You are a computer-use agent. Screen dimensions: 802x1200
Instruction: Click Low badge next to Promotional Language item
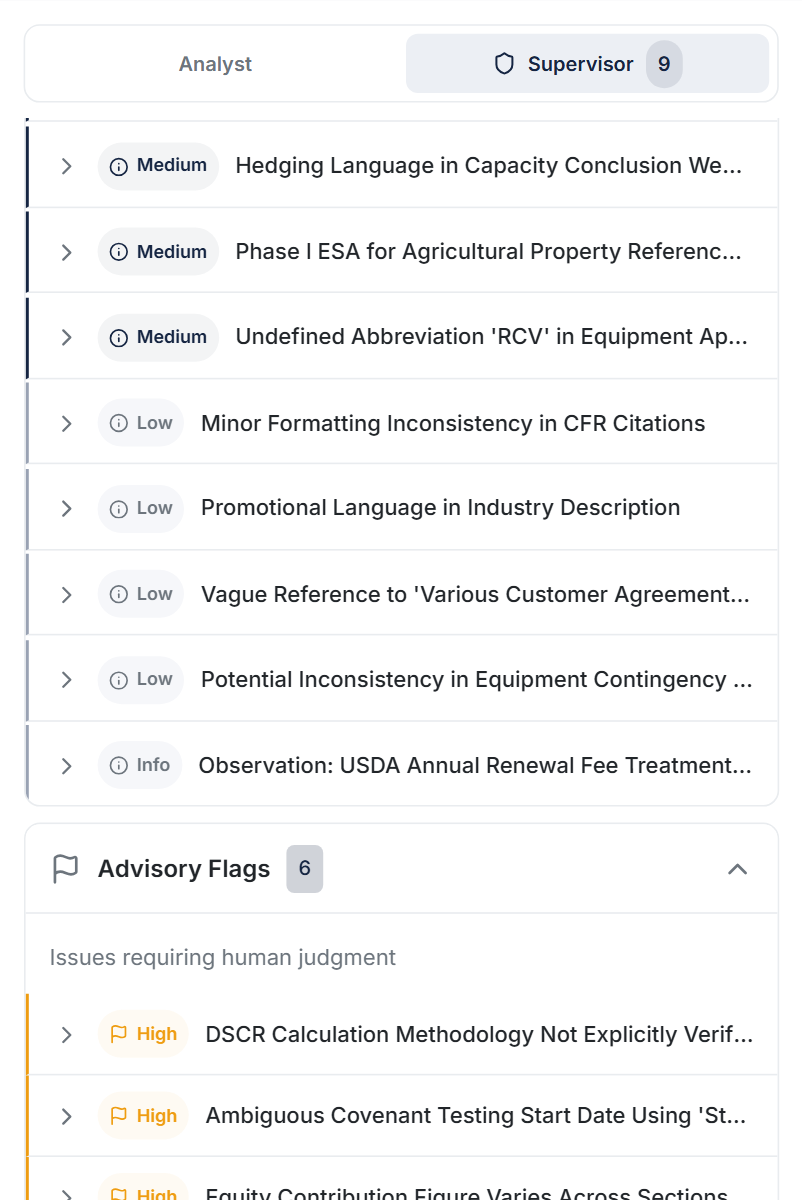pyautogui.click(x=141, y=508)
